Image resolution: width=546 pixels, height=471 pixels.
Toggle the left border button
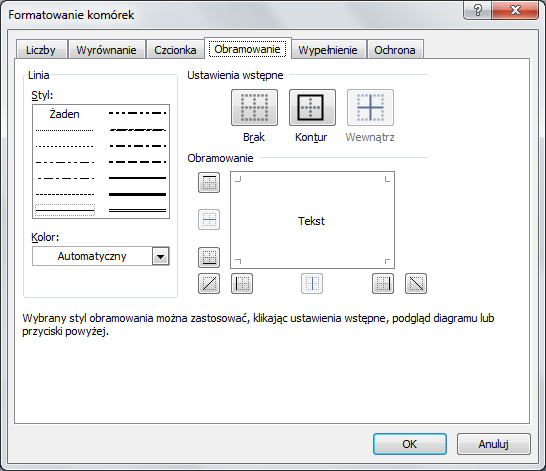pyautogui.click(x=242, y=283)
